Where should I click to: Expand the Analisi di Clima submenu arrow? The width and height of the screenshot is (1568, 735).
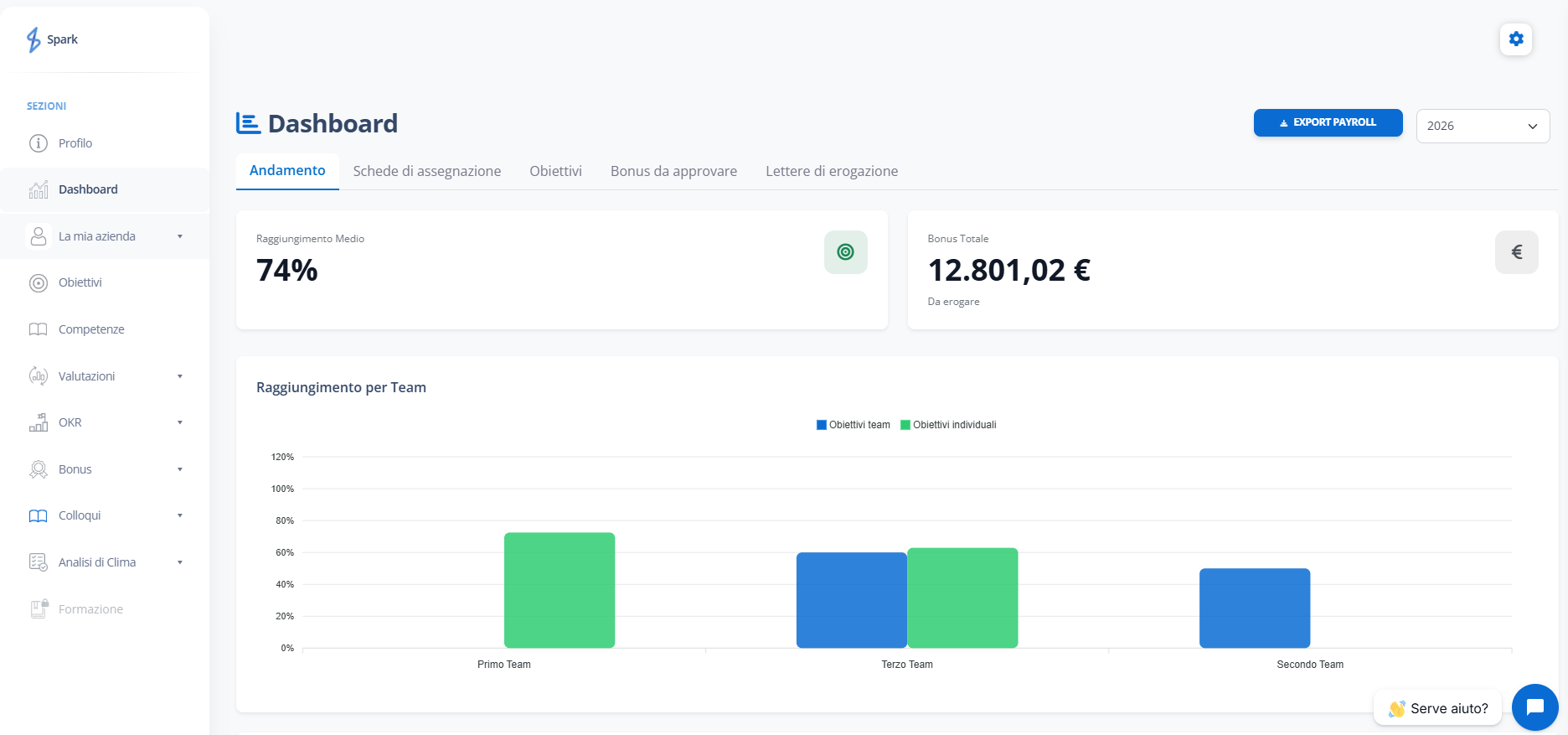[180, 562]
